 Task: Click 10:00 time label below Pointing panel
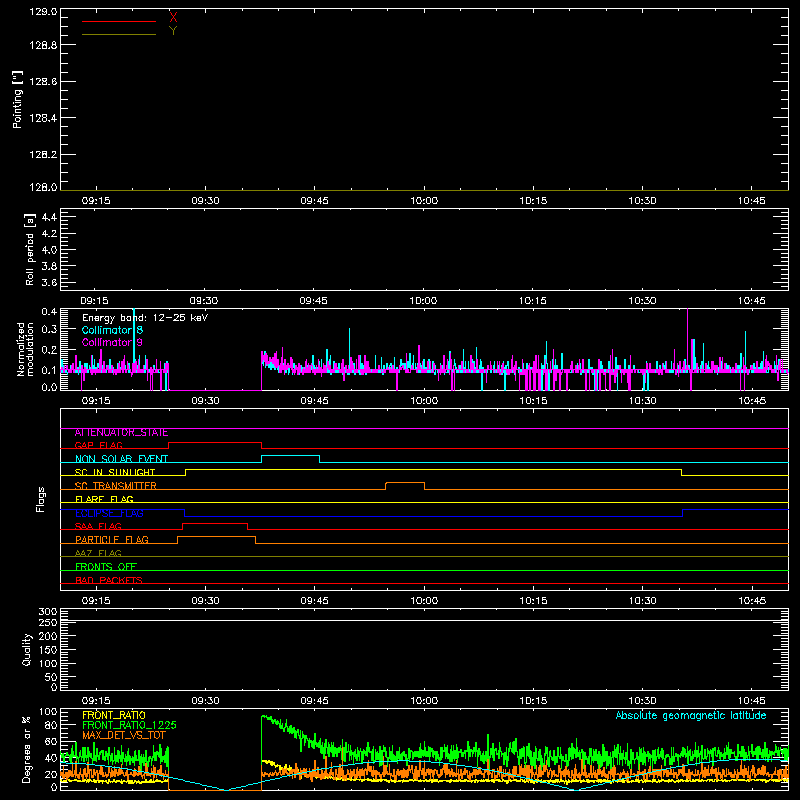pos(424,201)
